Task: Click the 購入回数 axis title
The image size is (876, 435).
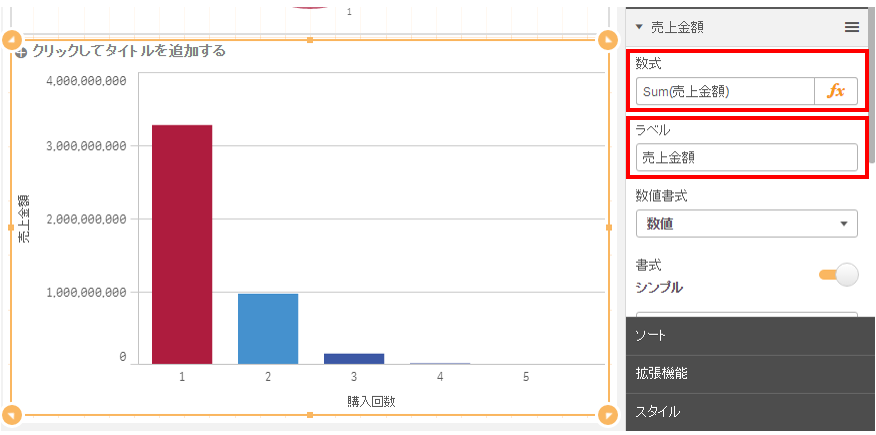Action: 371,401
